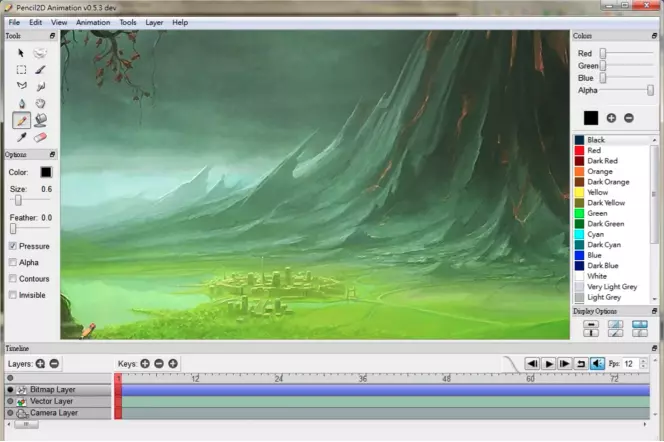The image size is (664, 442).
Task: Float the Tools panel
Action: point(53,36)
